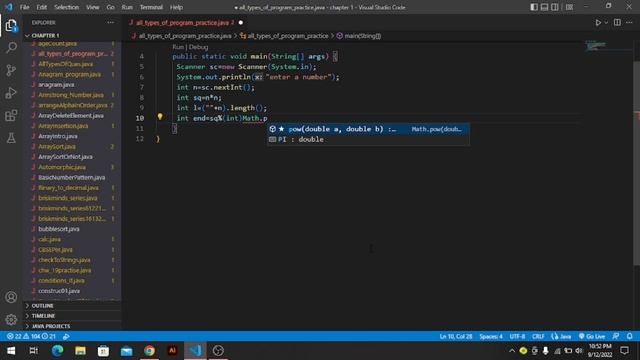Toggle the bottom panel layout icon
Viewport: 640px width, 360px height.
point(544,7)
